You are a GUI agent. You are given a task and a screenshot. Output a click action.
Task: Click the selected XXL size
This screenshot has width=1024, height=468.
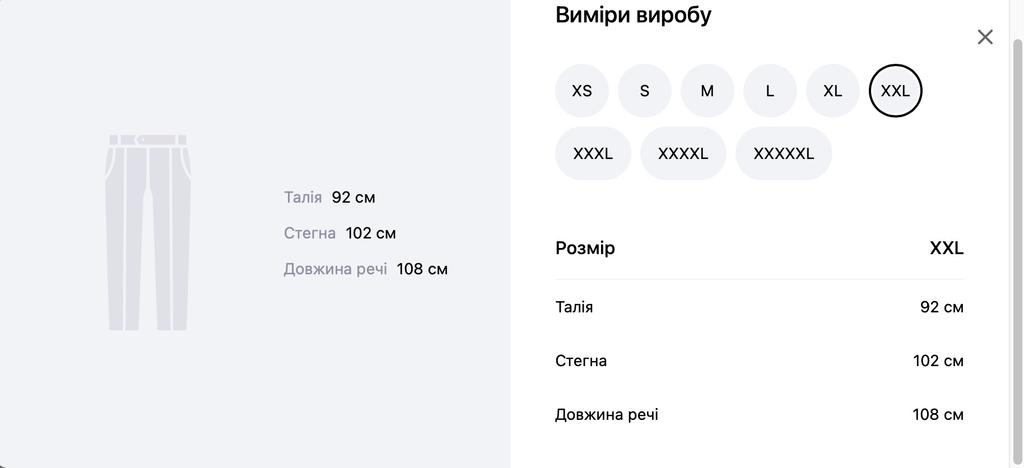tap(895, 91)
